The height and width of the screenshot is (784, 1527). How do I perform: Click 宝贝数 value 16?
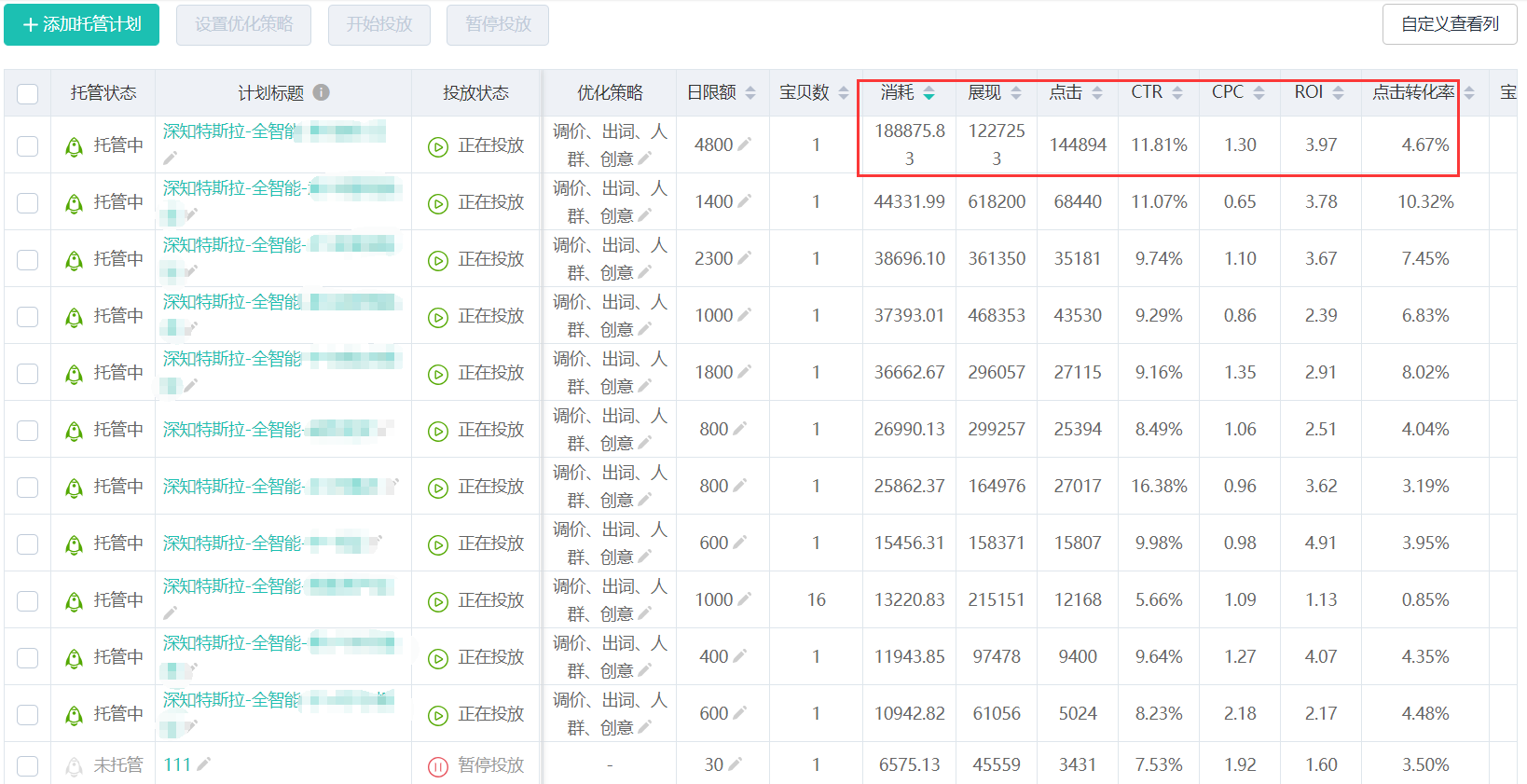[817, 599]
